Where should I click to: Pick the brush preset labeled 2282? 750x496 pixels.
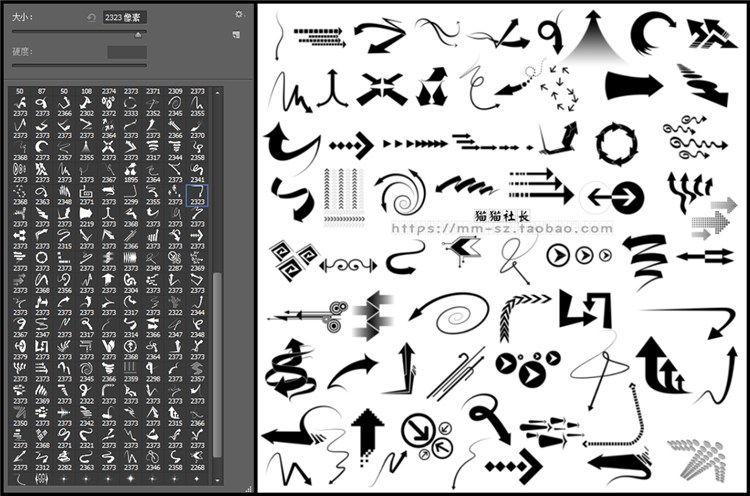[x=65, y=457]
